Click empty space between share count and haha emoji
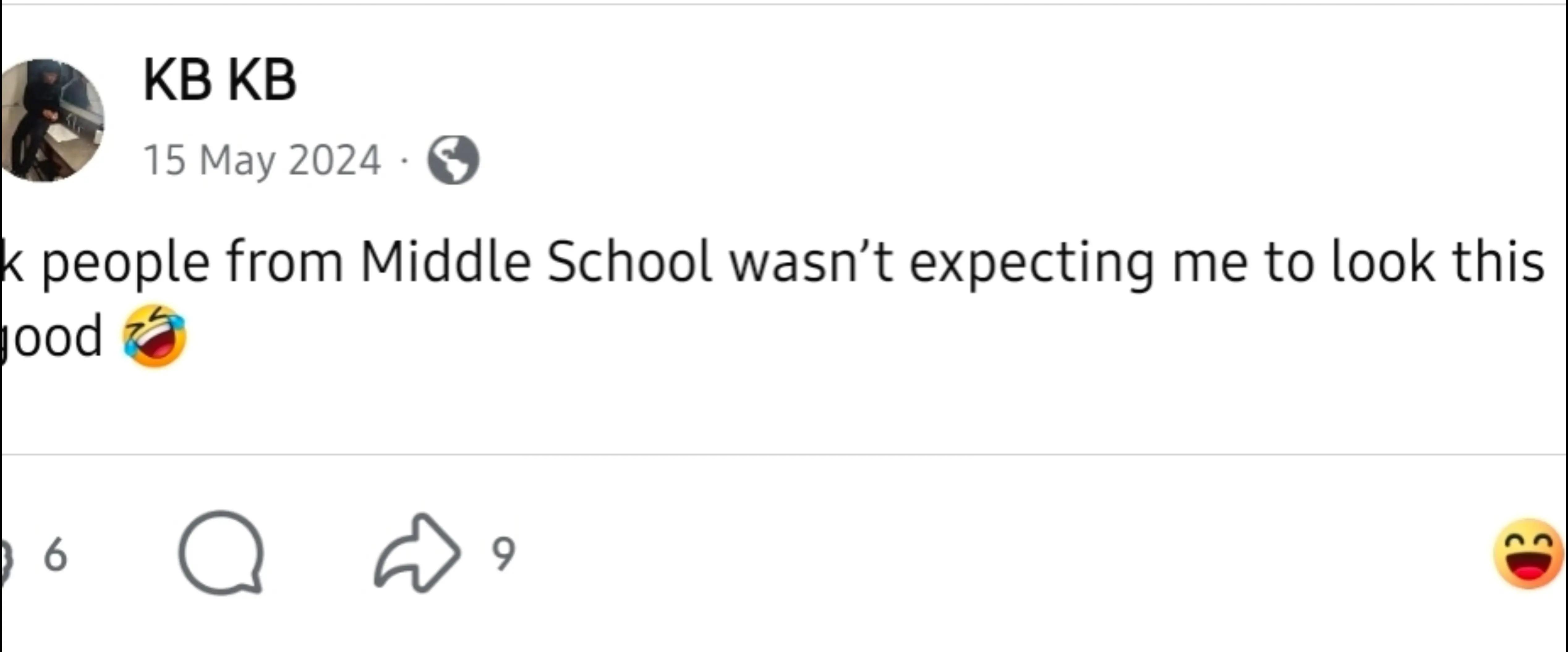The height and width of the screenshot is (652, 1568). tap(1004, 554)
